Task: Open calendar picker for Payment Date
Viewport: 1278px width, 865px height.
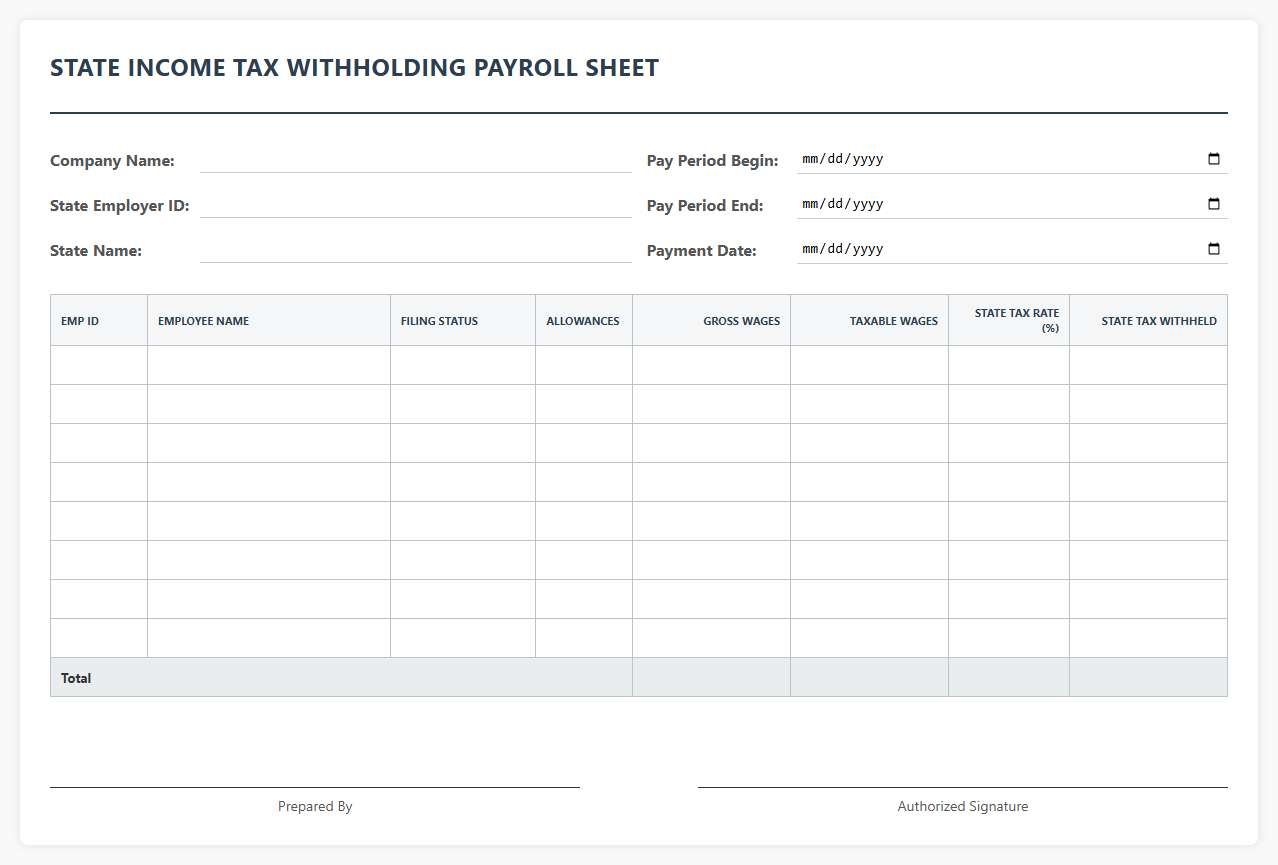Action: pyautogui.click(x=1214, y=249)
